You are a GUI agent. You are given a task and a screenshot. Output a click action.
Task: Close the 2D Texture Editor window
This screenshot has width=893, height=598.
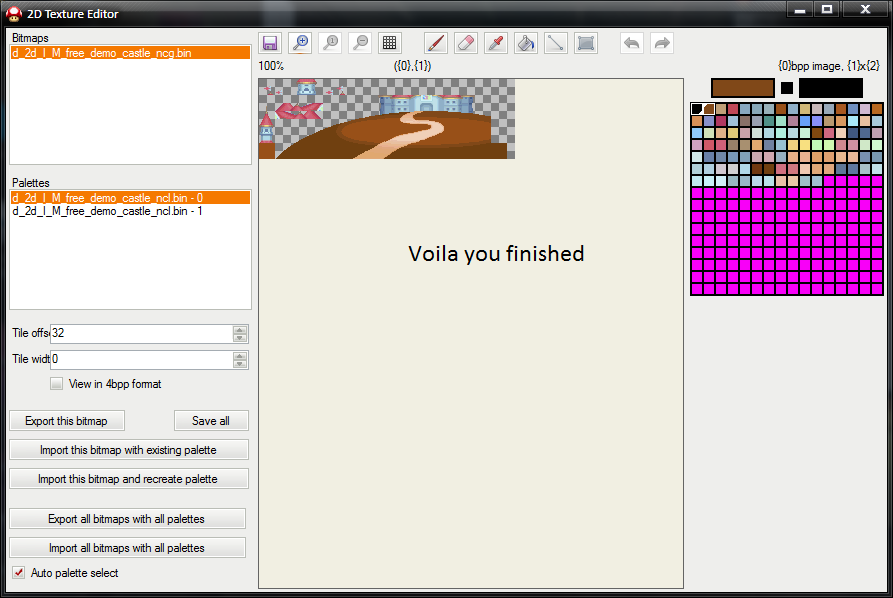point(865,9)
